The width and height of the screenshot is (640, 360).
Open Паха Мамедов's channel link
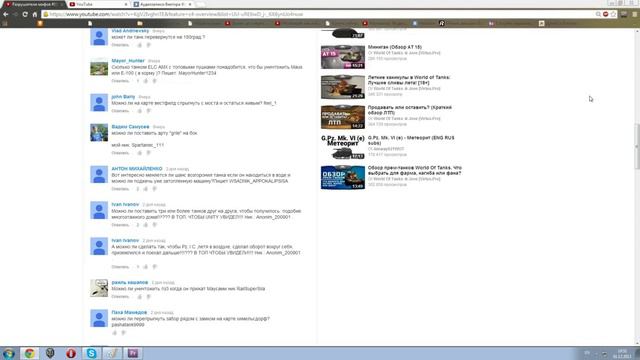[x=129, y=312]
